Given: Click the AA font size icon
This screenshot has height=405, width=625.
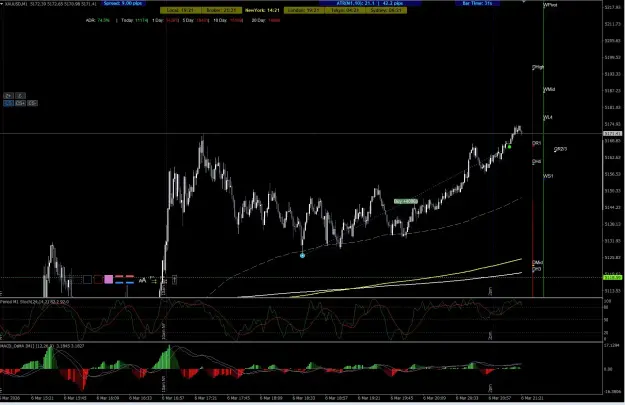Looking at the screenshot, I should pos(142,280).
